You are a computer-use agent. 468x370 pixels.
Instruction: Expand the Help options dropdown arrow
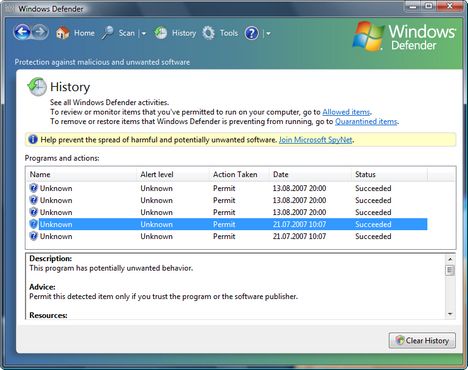click(268, 33)
